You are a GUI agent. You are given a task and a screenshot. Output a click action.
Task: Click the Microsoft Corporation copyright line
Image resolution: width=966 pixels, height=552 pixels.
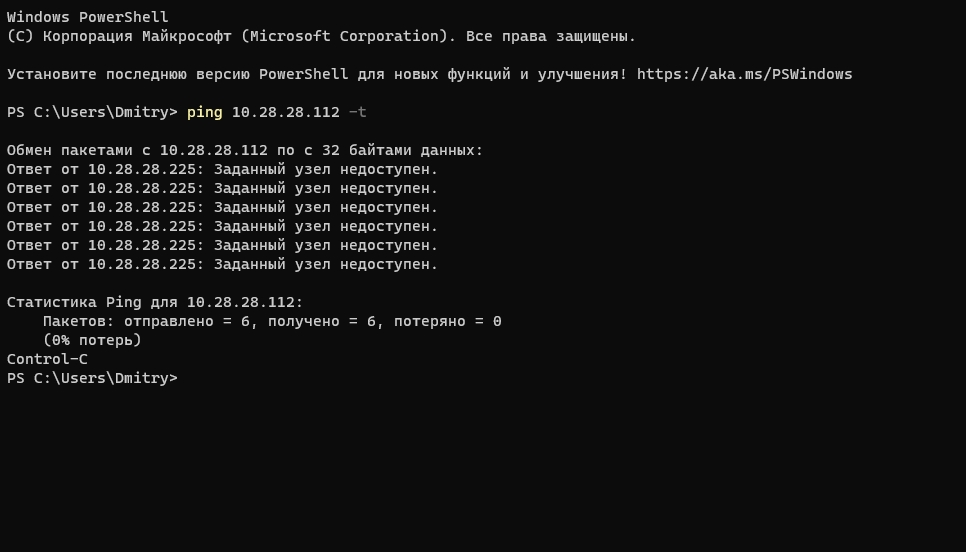pos(321,36)
